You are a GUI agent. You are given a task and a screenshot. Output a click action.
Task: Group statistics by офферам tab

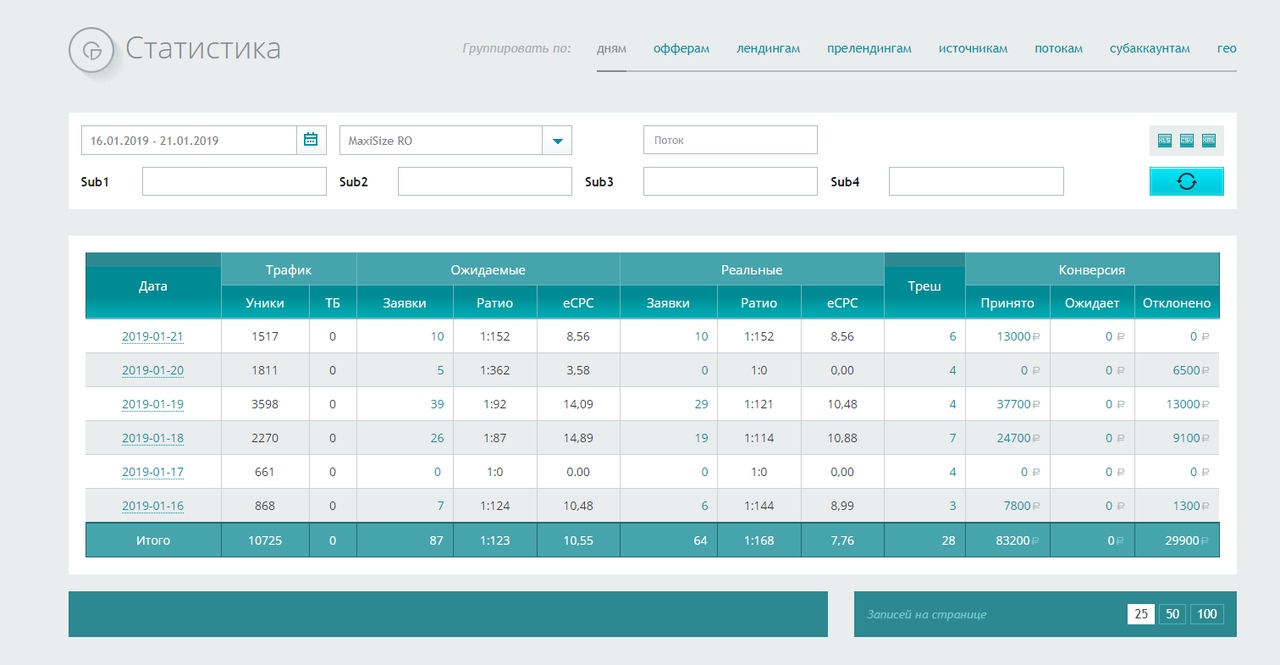(681, 48)
